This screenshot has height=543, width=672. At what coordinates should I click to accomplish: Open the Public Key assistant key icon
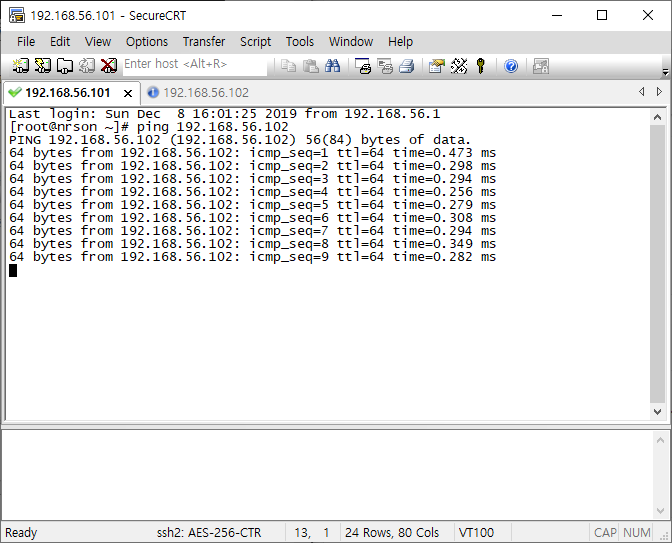[481, 66]
